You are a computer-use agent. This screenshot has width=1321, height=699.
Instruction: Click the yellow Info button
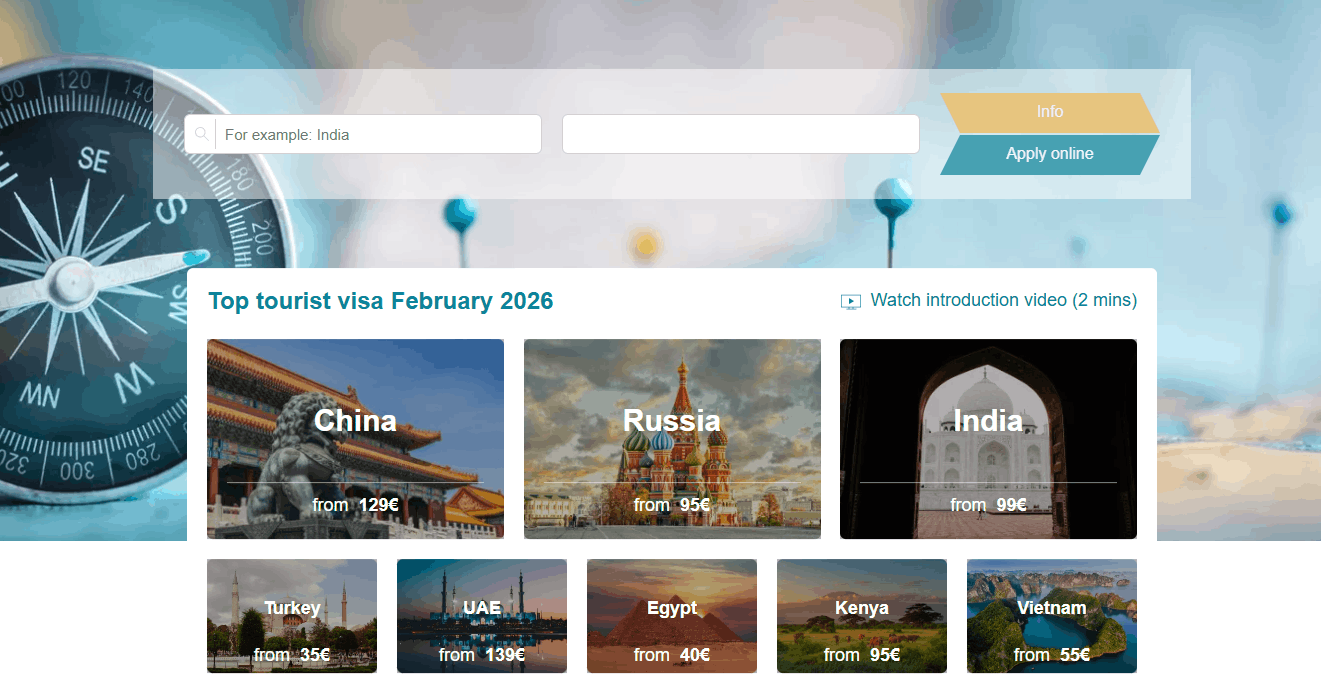[x=1050, y=112]
